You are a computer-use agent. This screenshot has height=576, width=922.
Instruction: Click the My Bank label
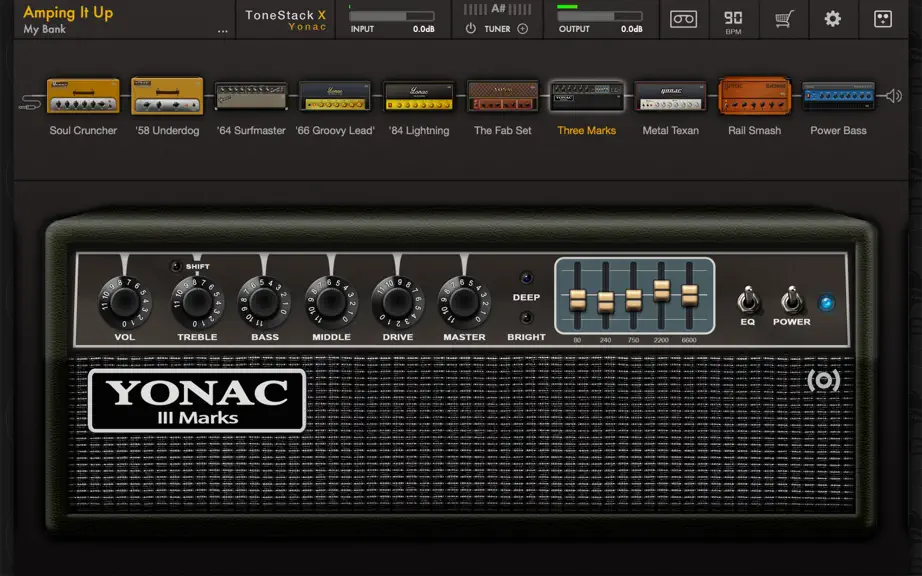[45, 29]
